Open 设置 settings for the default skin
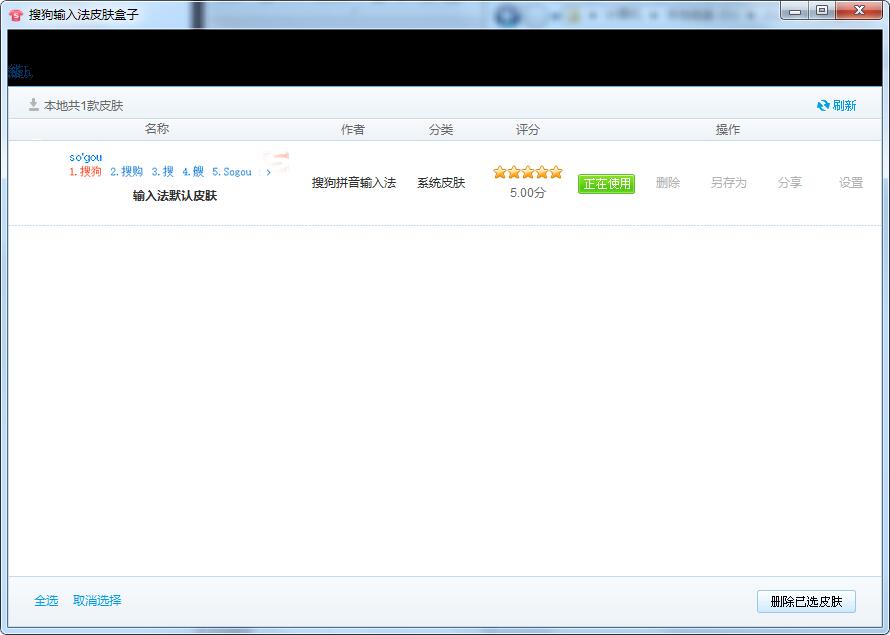 pos(849,183)
